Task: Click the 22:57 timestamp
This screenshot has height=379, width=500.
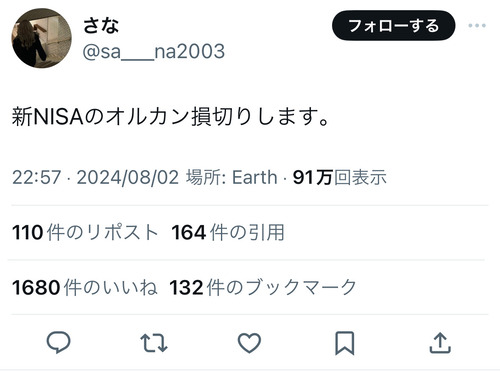Action: [x=37, y=177]
